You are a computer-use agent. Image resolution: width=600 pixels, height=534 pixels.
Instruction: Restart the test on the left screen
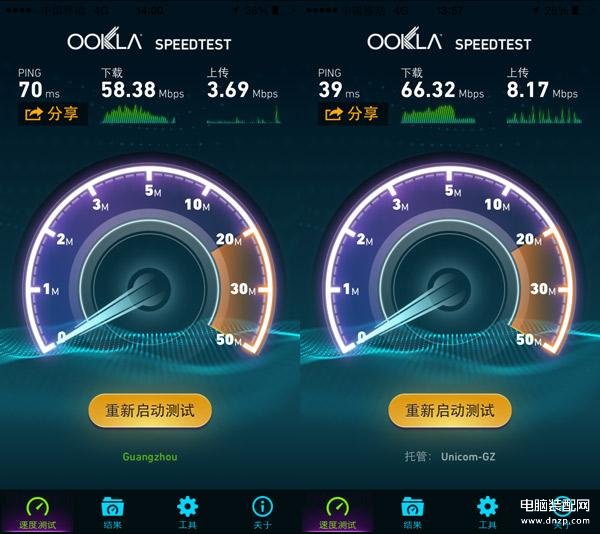click(x=150, y=411)
